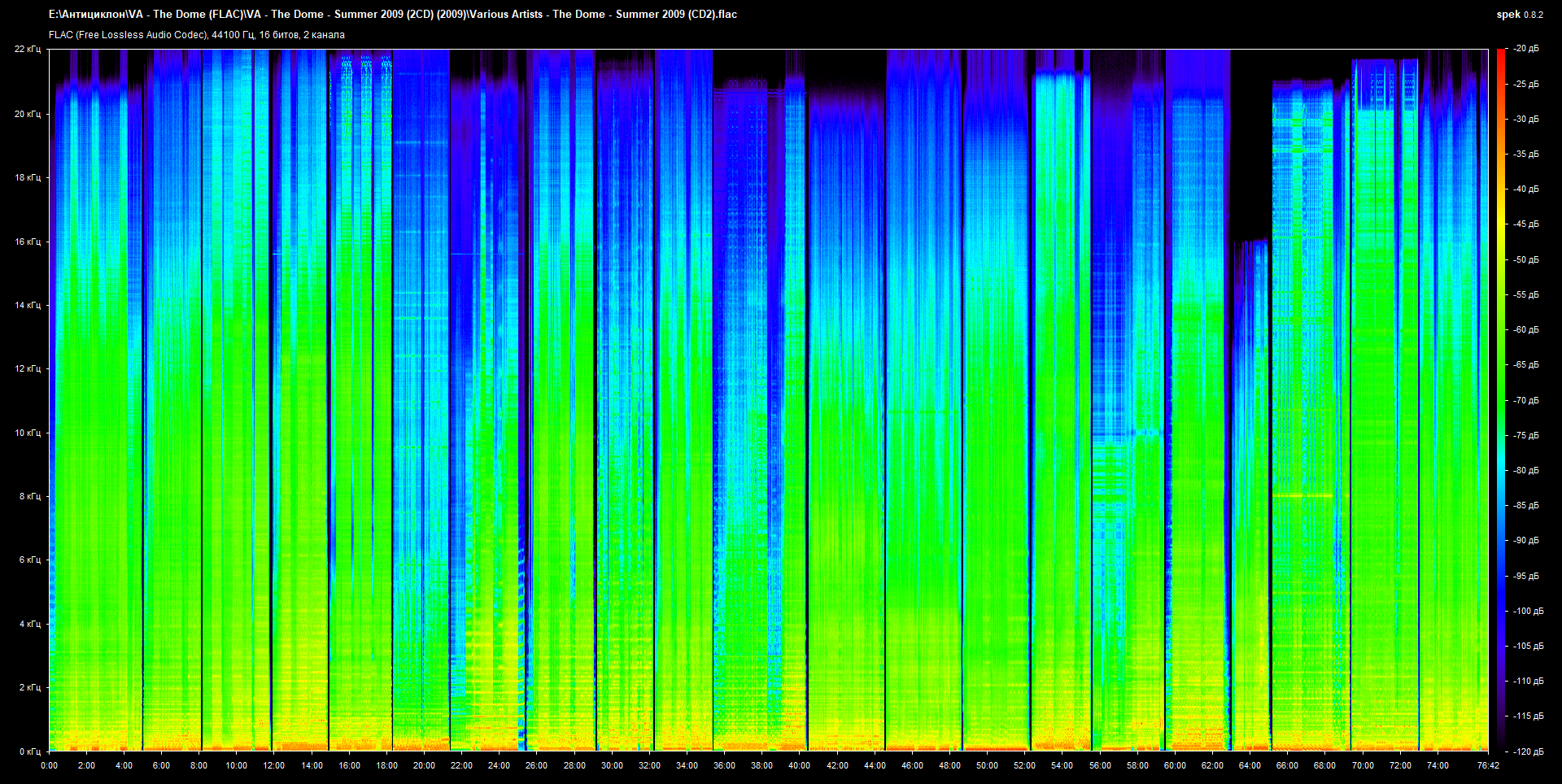Viewport: 1562px width, 784px height.
Task: Click the red top of color scale bar
Action: 1501,54
